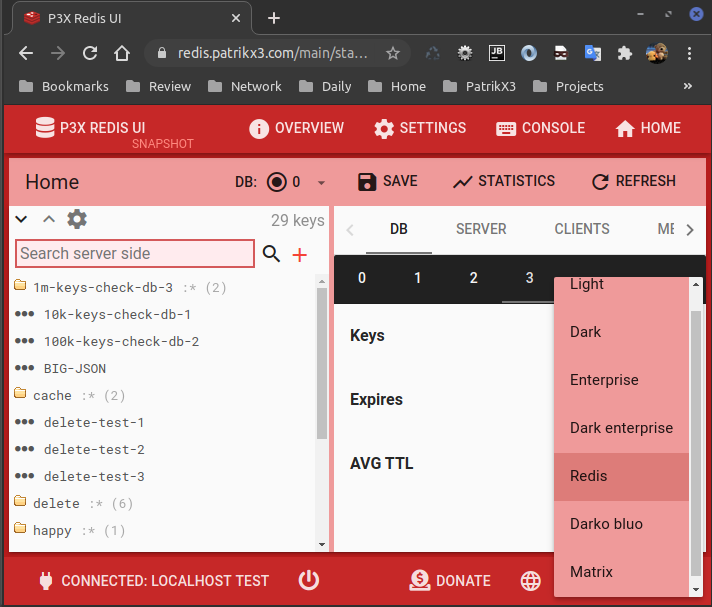Image resolution: width=712 pixels, height=607 pixels.
Task: Disconnect using the power icon
Action: click(309, 580)
